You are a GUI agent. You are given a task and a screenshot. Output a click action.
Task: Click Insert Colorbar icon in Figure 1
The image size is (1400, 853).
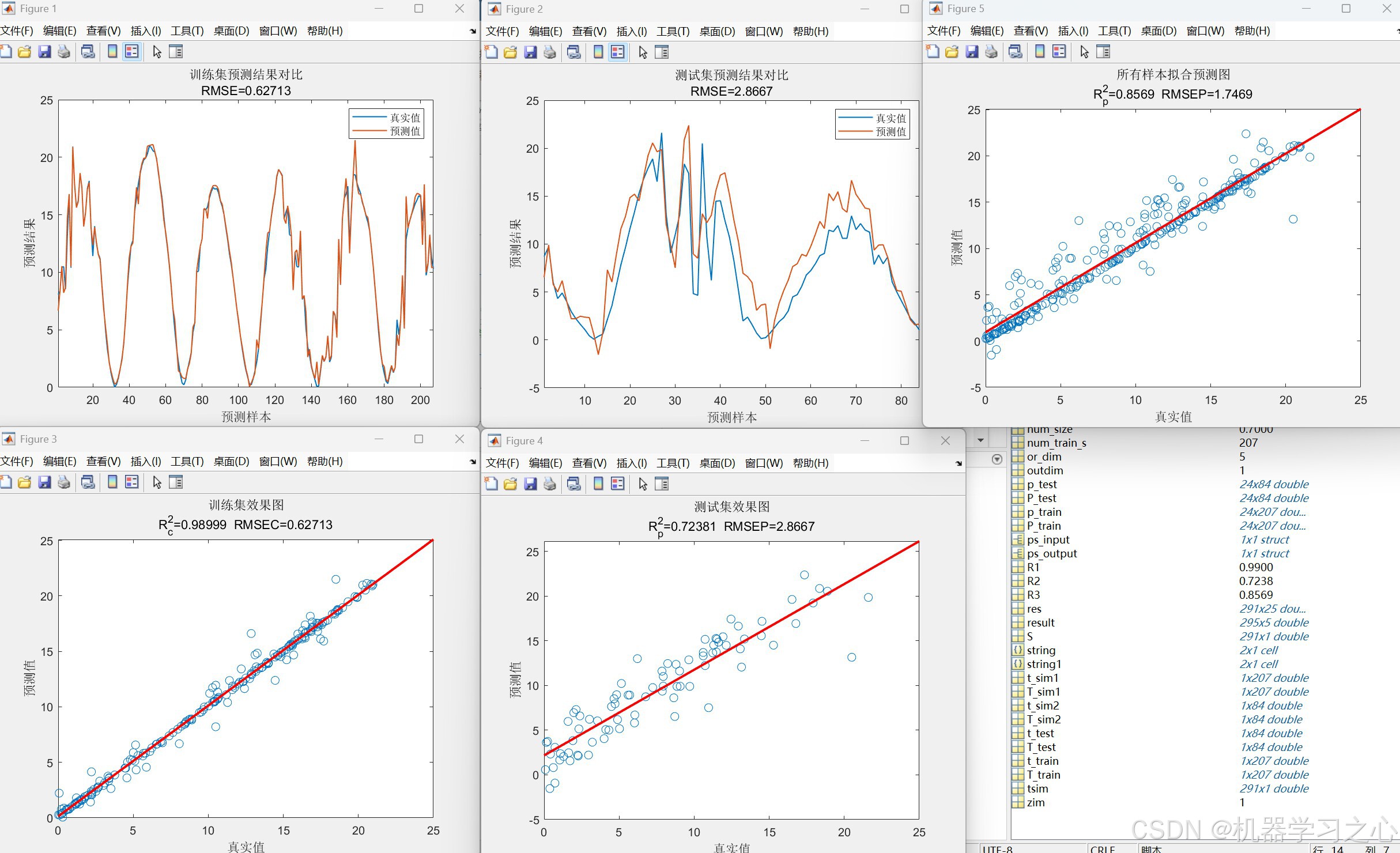pyautogui.click(x=112, y=52)
